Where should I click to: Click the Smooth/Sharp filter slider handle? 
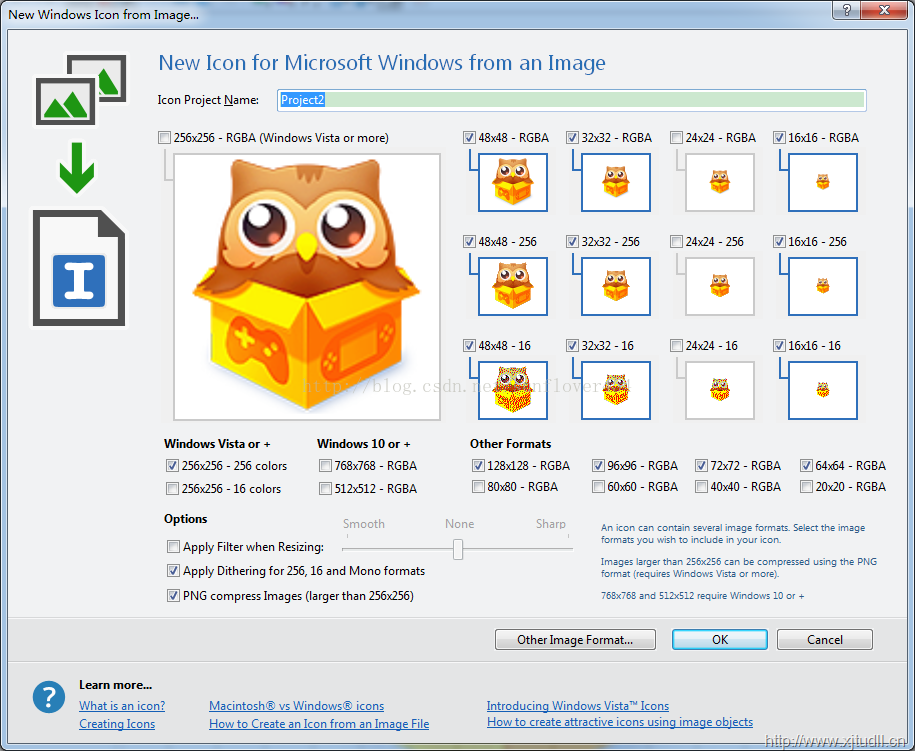(x=458, y=549)
